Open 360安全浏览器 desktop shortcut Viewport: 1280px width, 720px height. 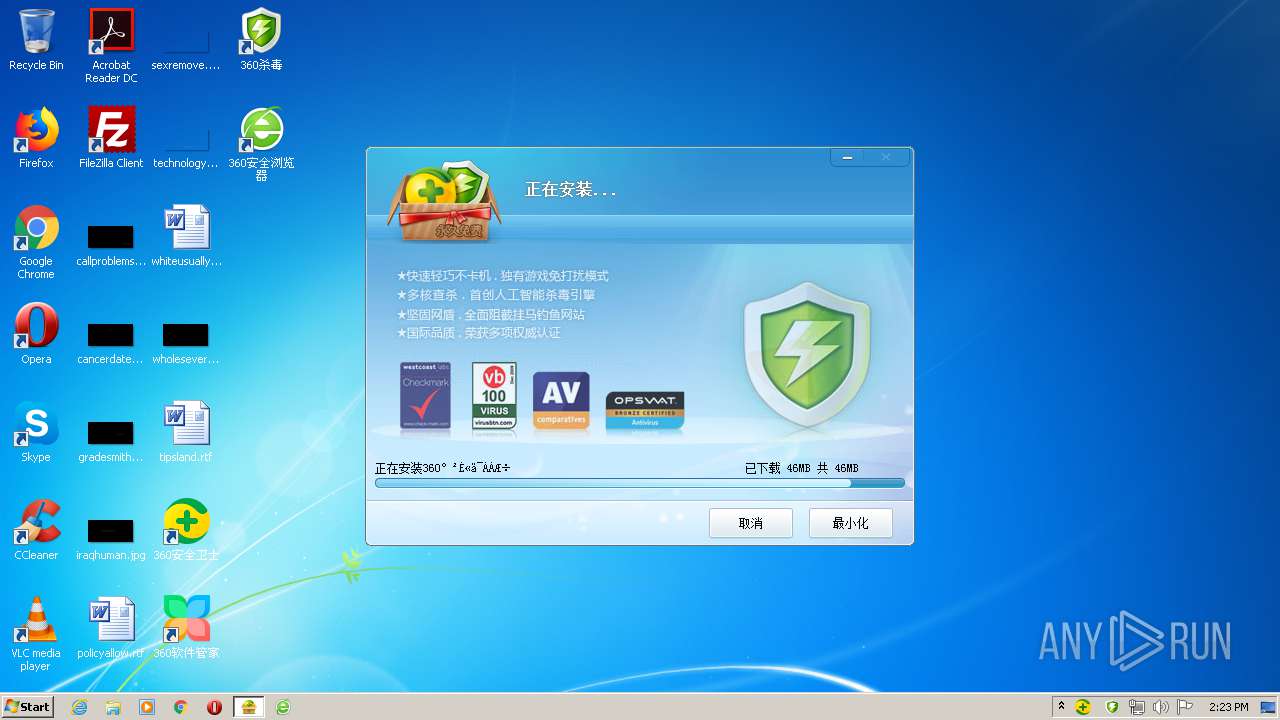(261, 144)
